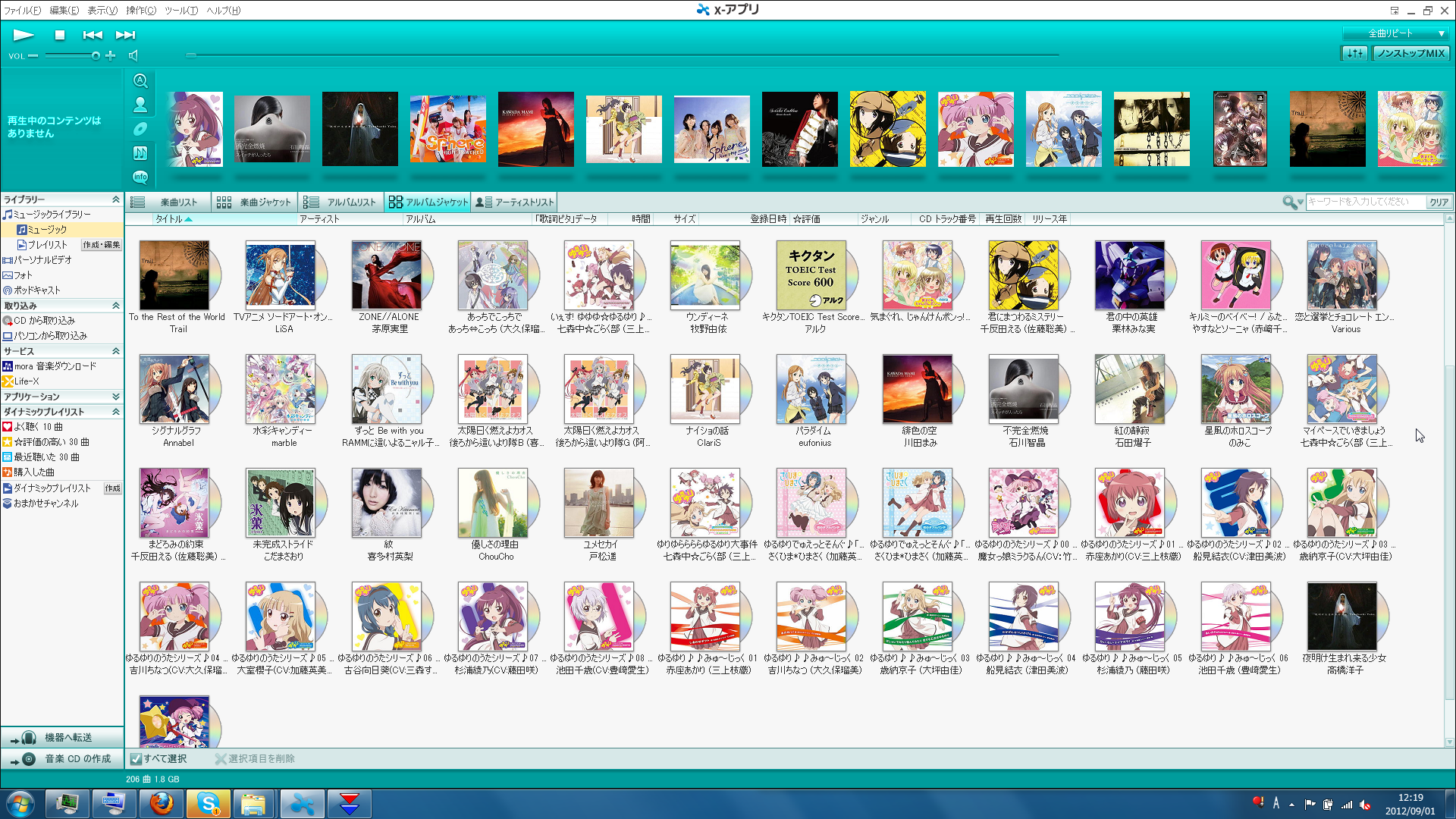The height and width of the screenshot is (819, 1456).
Task: Switch to 楽曲ジャケット view tab
Action: 254,202
